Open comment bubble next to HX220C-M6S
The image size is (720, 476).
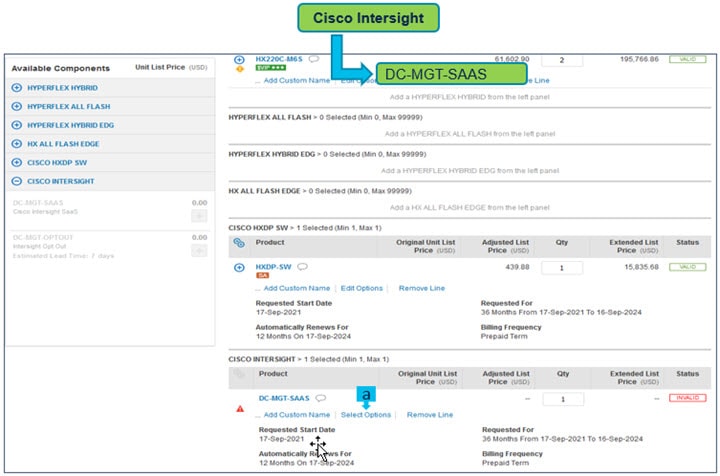point(314,59)
